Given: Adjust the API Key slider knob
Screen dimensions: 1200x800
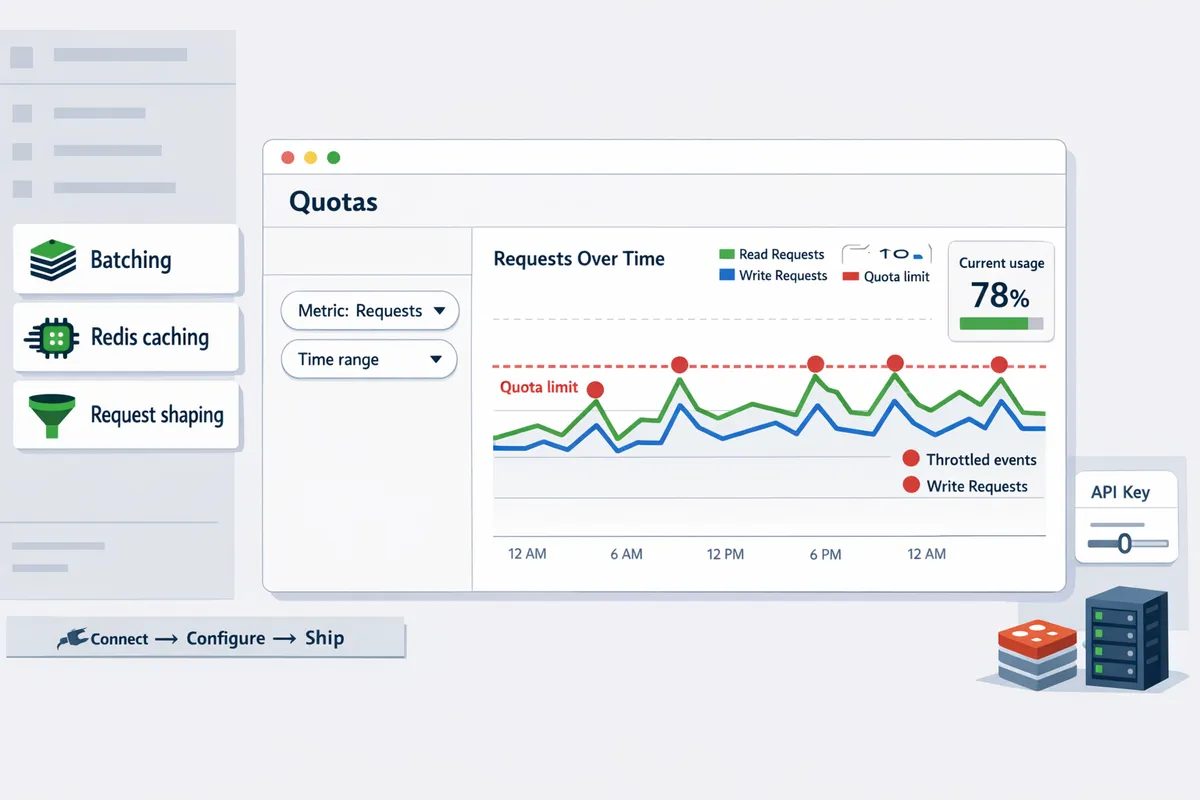Looking at the screenshot, I should 1124,543.
